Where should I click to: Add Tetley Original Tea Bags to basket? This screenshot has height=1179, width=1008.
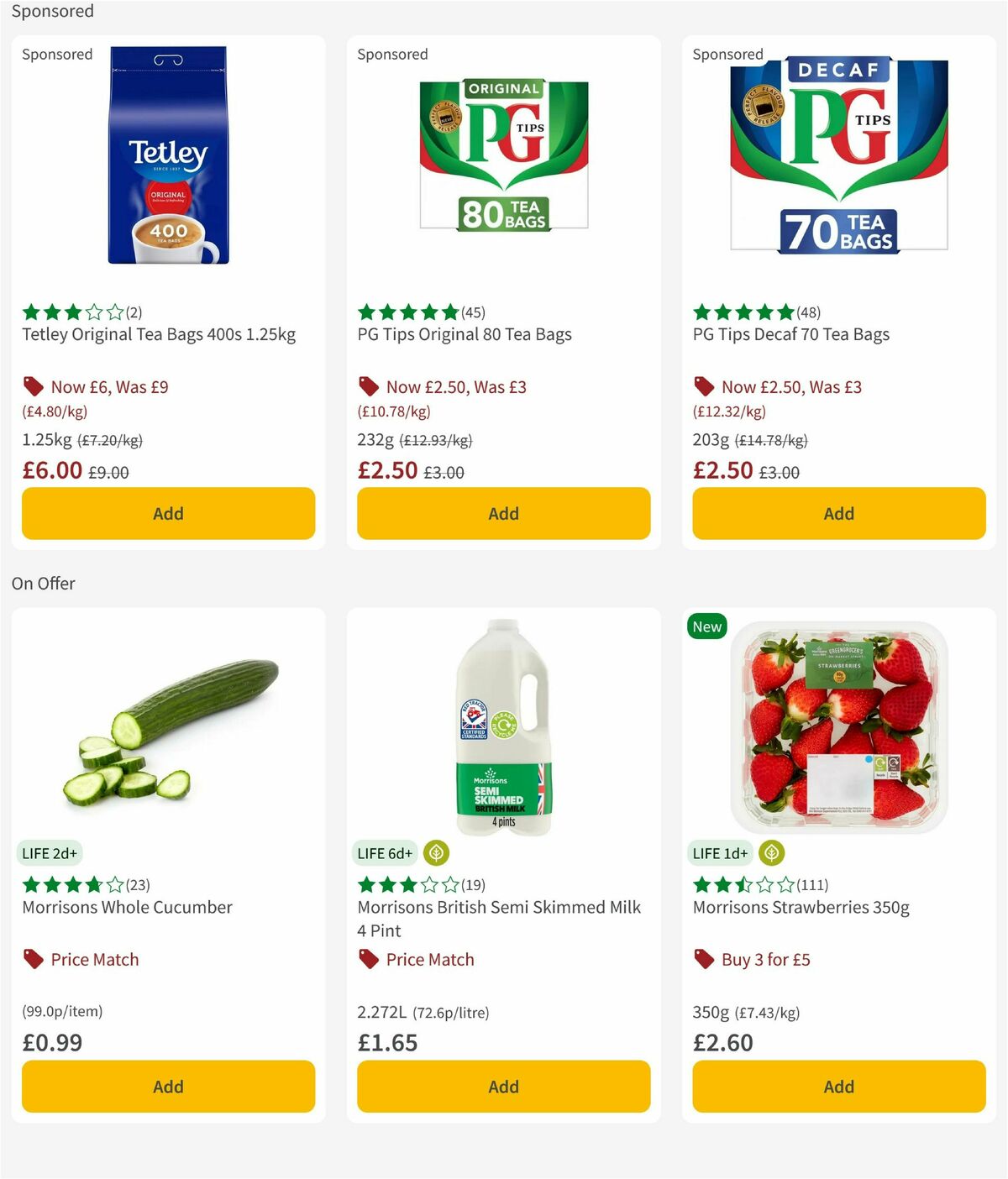point(168,513)
